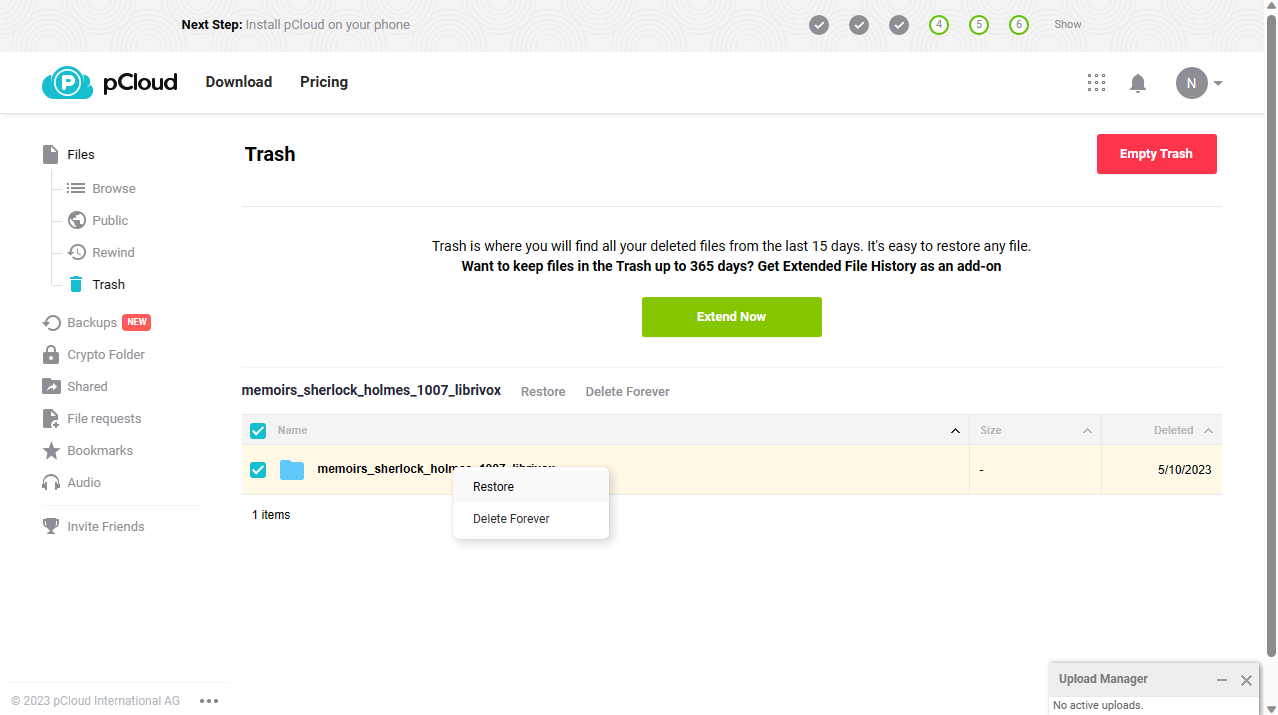Screen dimensions: 1278x715
Task: Open the File requests label
Action: point(104,418)
